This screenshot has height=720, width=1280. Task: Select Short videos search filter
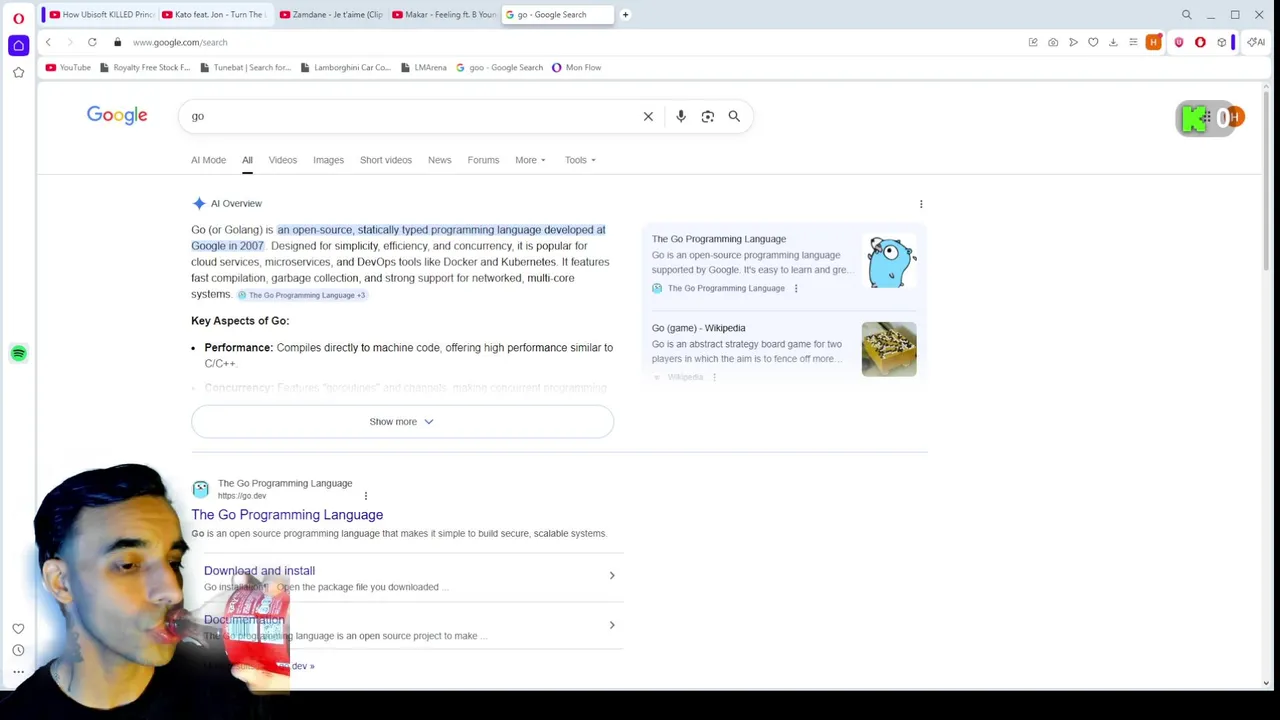pos(386,160)
